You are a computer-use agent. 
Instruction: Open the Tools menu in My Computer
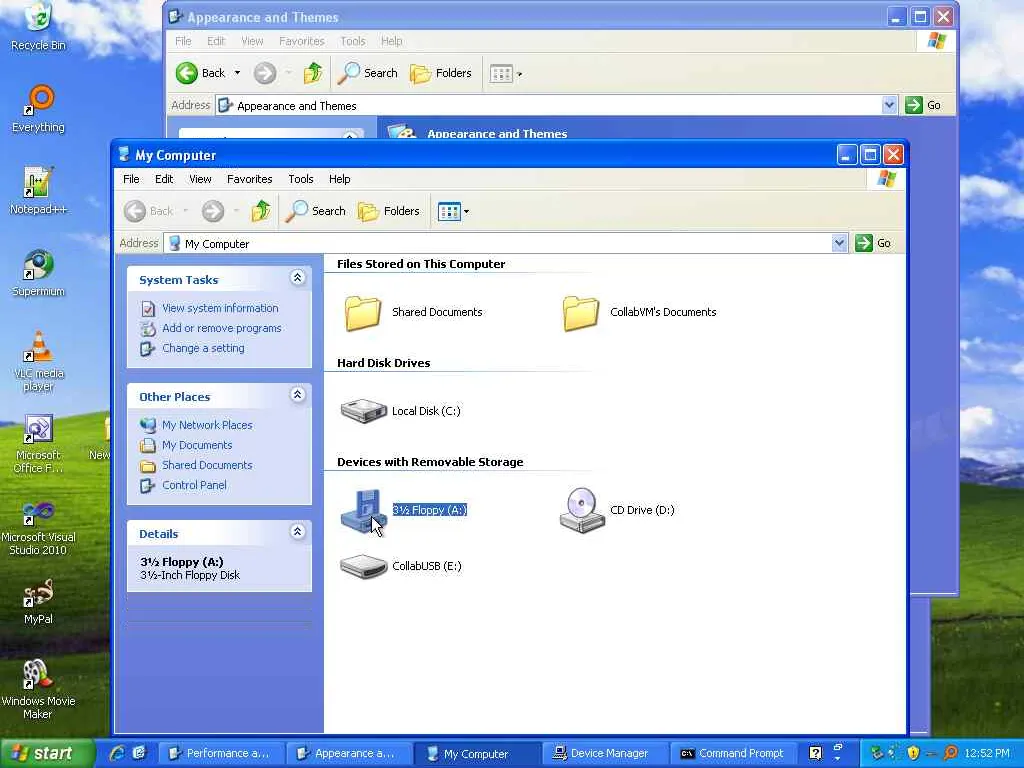click(x=301, y=179)
